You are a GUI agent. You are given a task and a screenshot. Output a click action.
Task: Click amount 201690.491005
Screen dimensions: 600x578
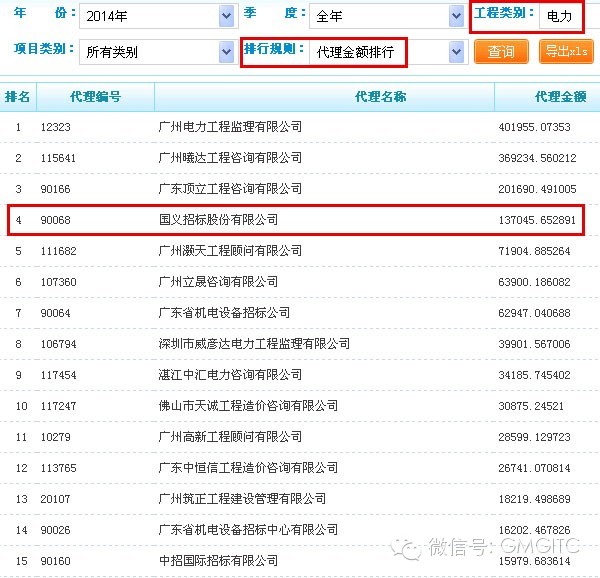click(537, 189)
